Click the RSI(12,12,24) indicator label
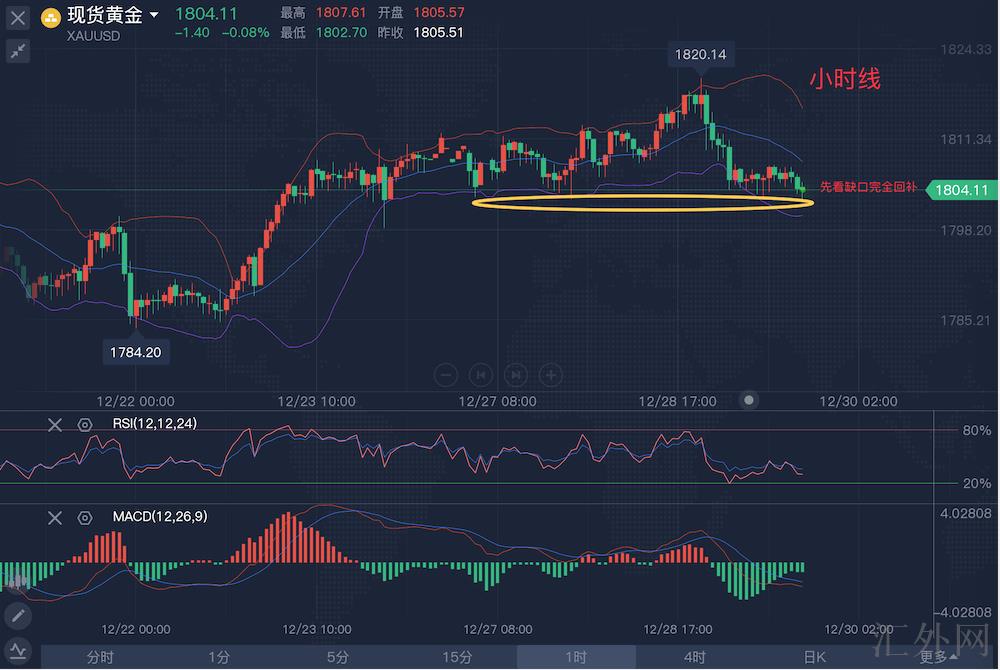This screenshot has height=670, width=1000. 154,423
